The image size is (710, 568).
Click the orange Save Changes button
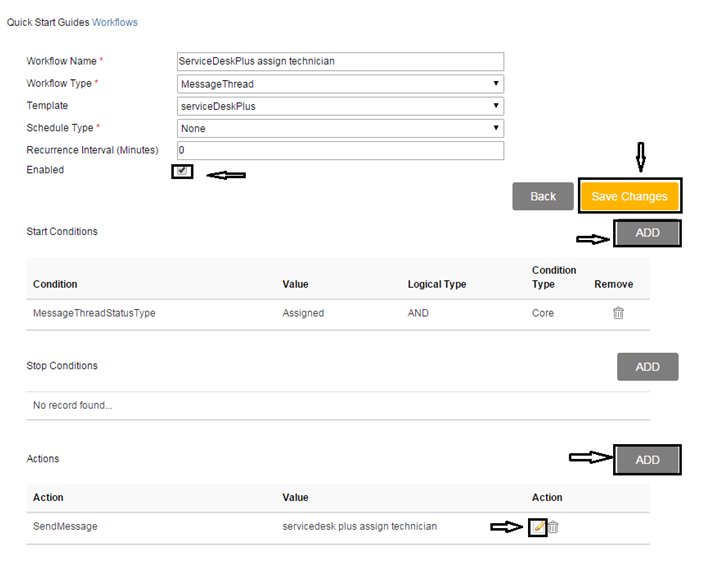(629, 196)
